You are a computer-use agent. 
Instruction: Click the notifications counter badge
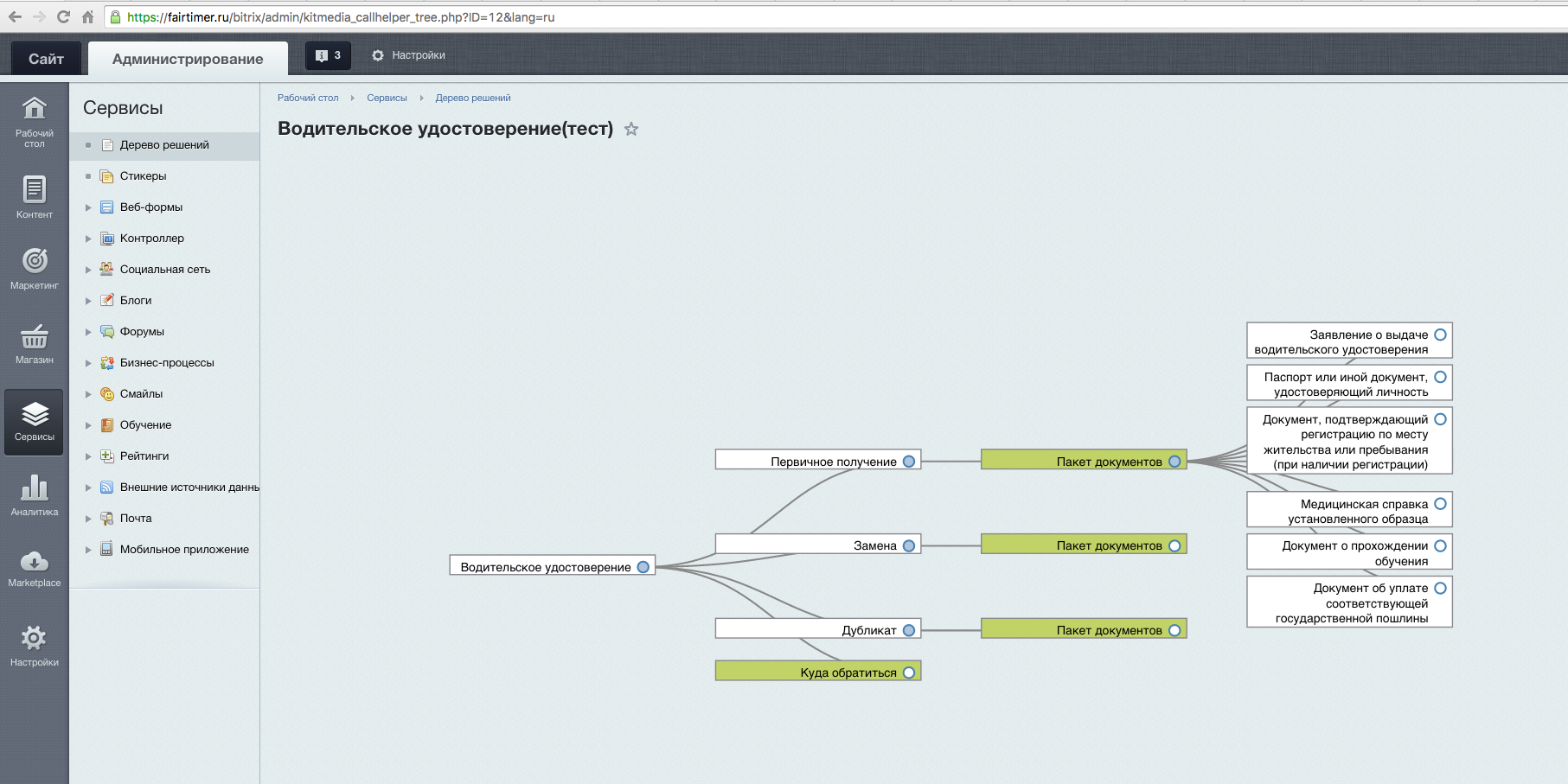click(328, 55)
